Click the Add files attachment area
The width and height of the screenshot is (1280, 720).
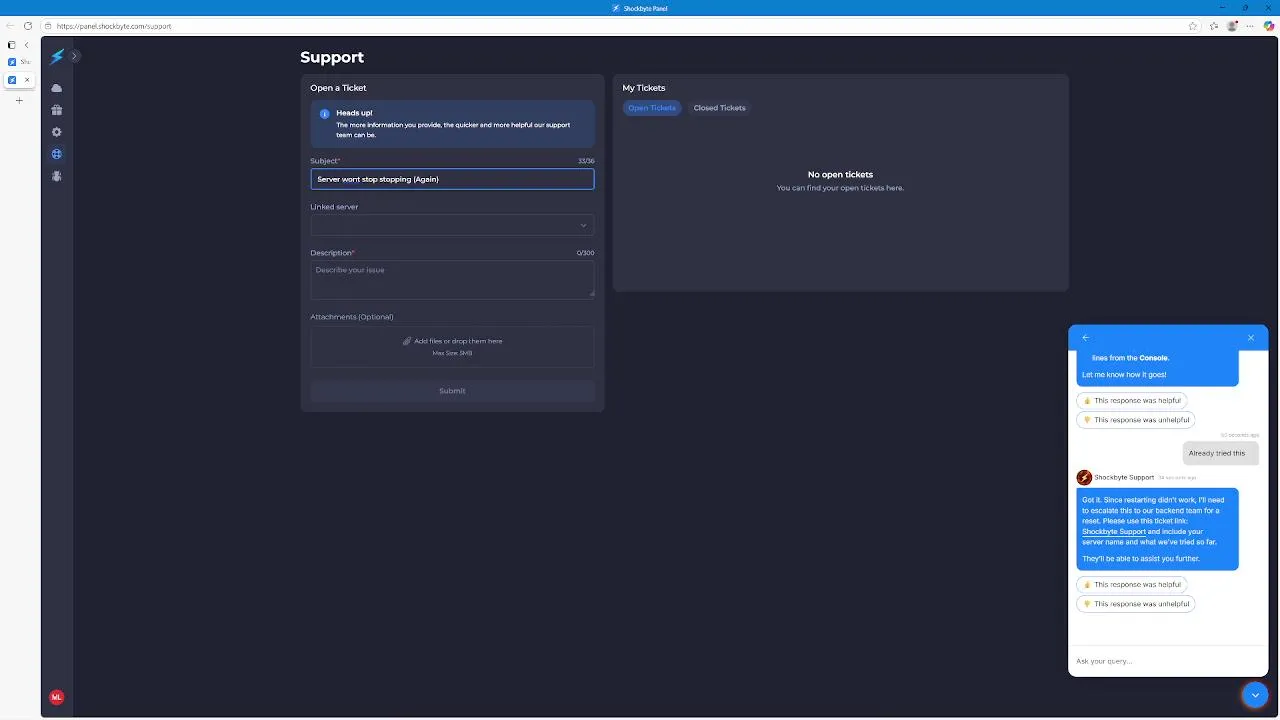452,346
